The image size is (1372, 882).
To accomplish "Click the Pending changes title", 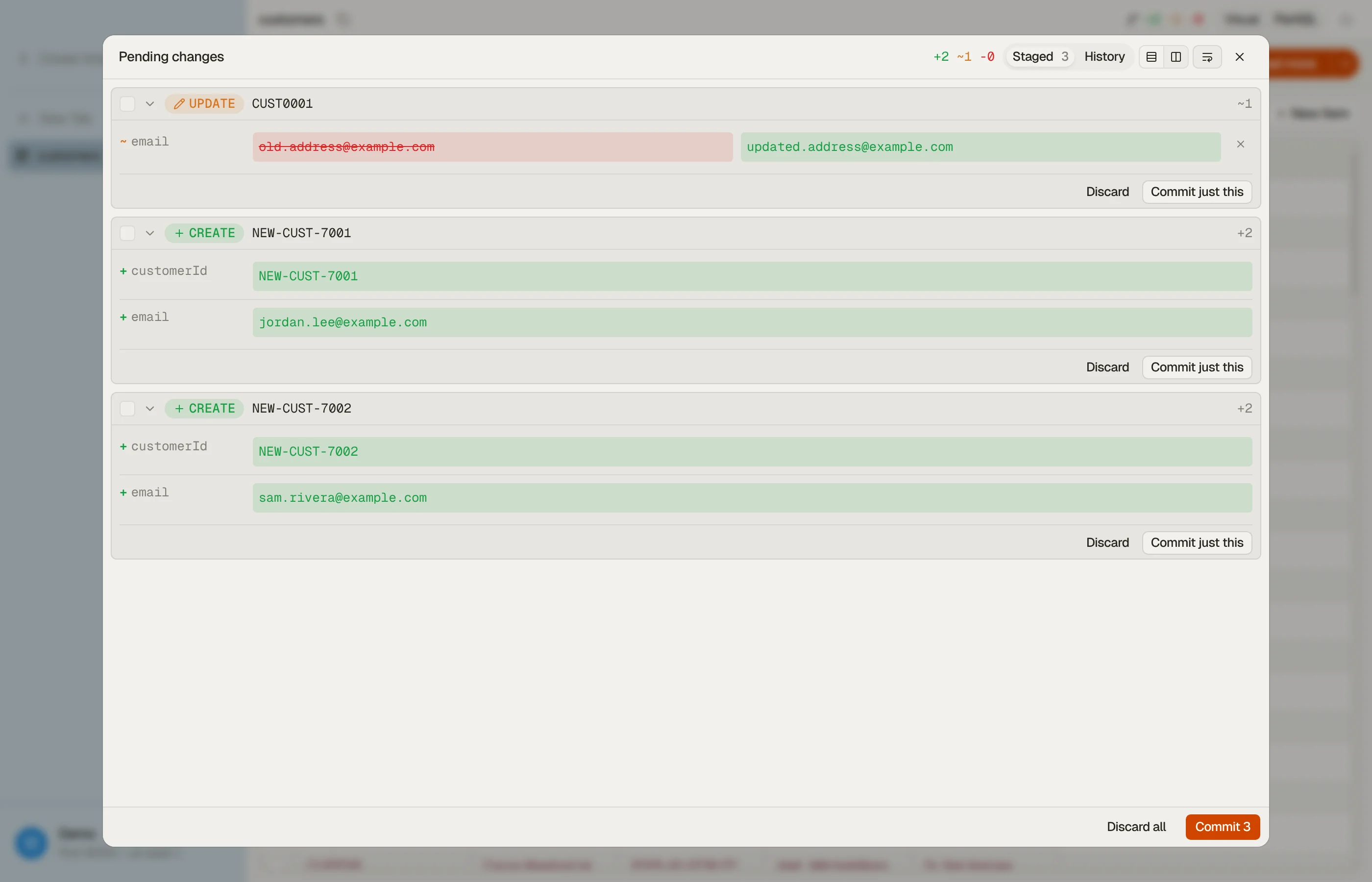I will pos(171,57).
